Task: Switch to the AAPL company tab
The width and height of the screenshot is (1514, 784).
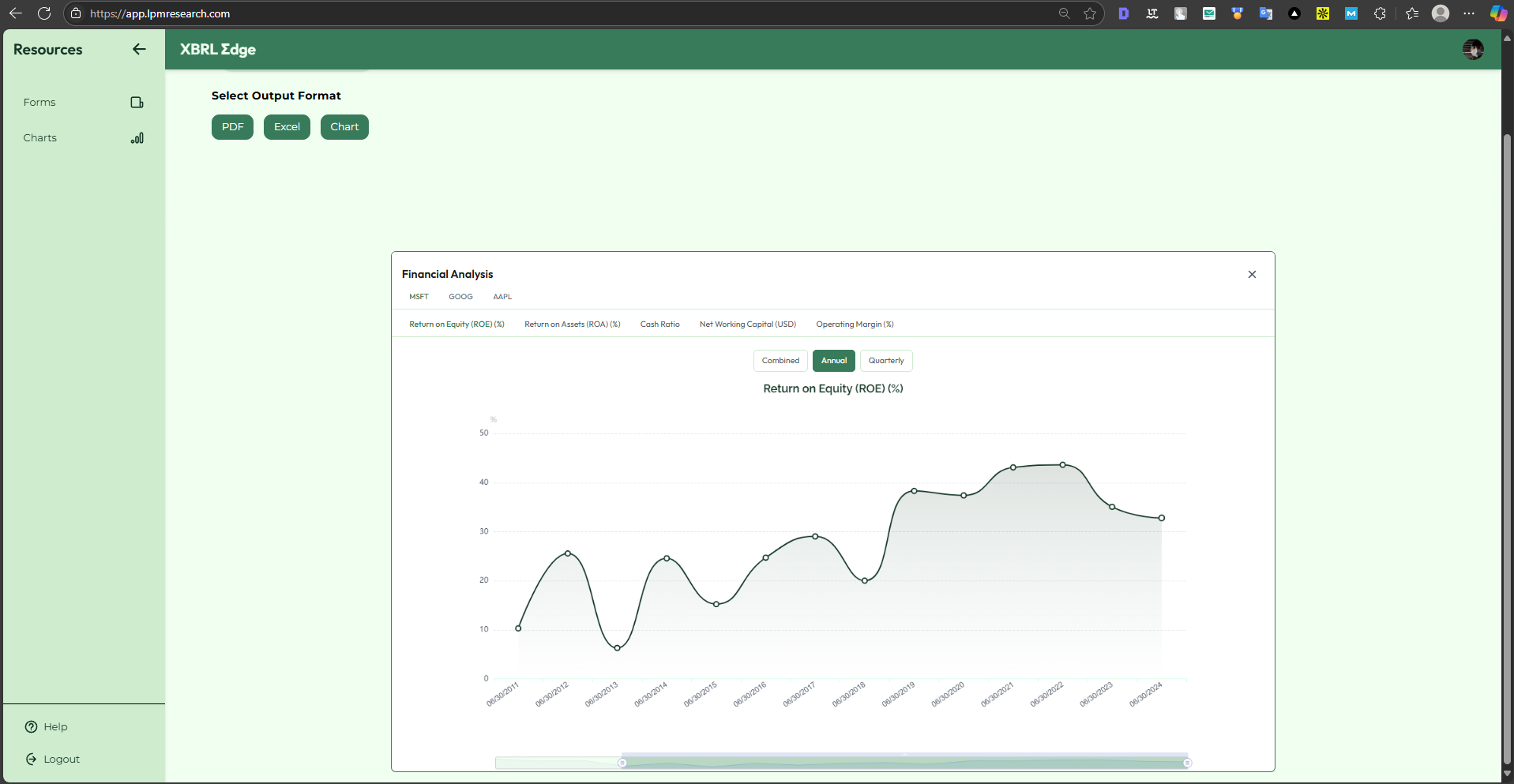Action: pos(502,297)
